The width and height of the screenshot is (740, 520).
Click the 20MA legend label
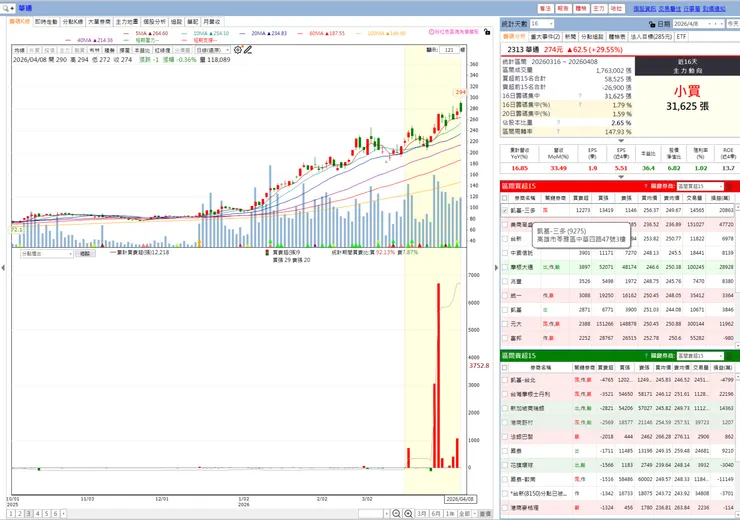pos(269,34)
